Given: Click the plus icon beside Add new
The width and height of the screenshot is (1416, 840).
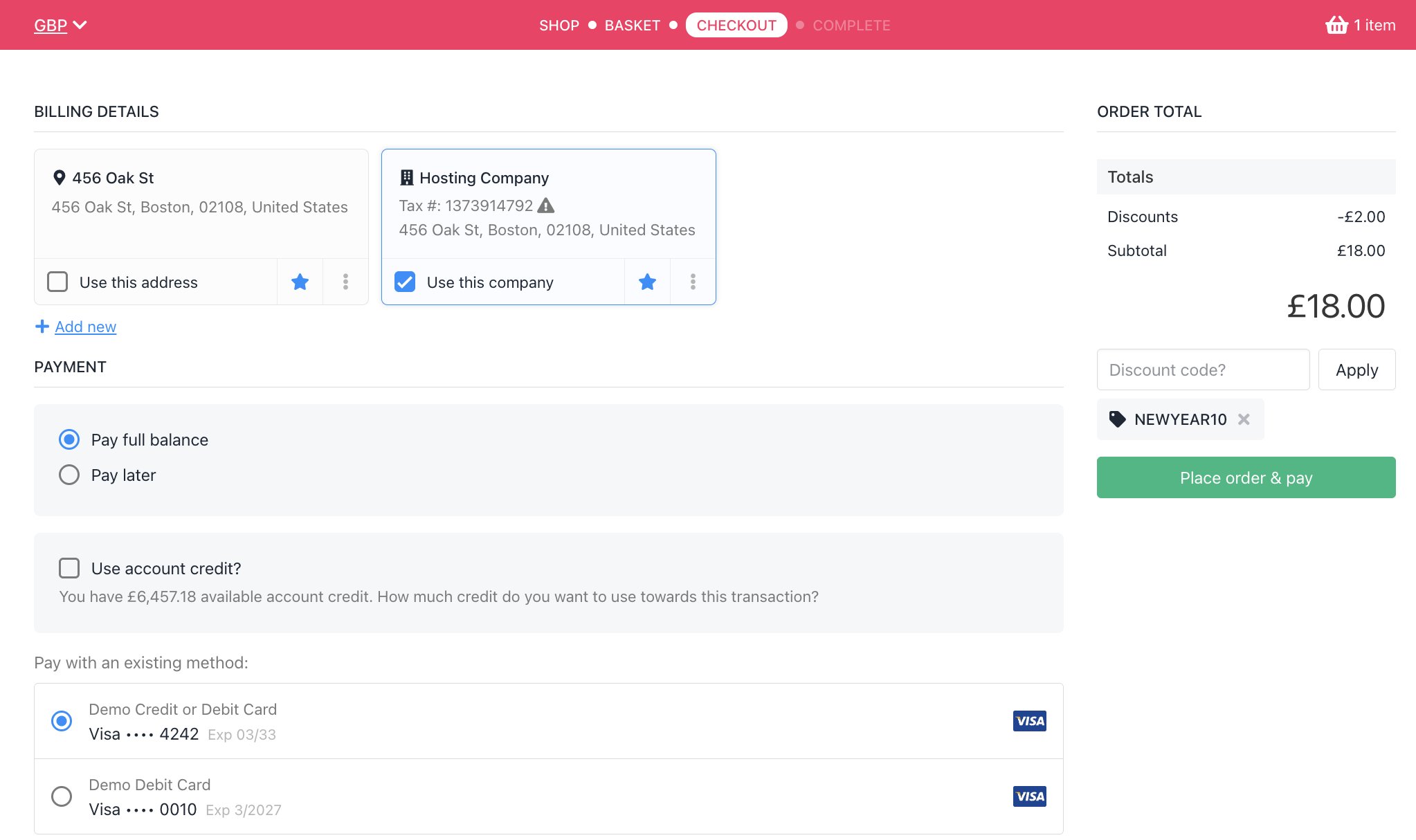Looking at the screenshot, I should 42,327.
